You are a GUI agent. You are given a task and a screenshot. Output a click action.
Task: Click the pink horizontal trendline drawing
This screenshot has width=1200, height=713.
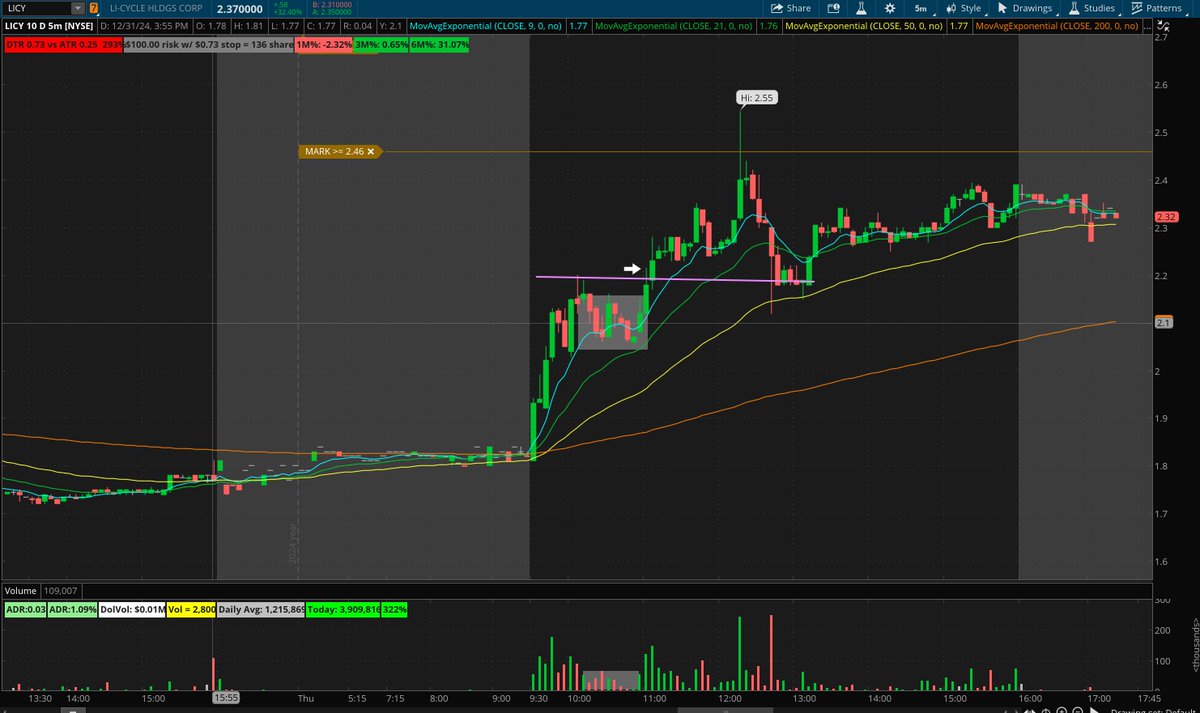click(x=675, y=279)
